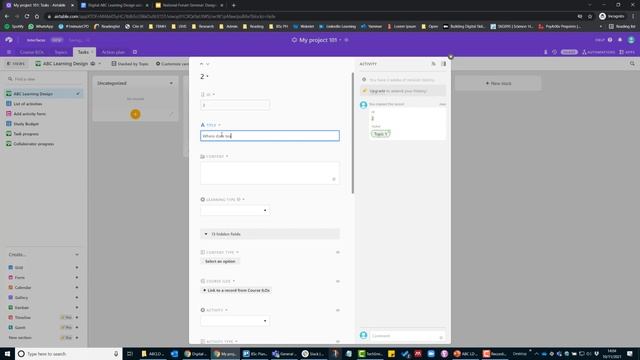Screen dimensions: 640x360
Task: Open the Customize cards option
Action: point(172,64)
